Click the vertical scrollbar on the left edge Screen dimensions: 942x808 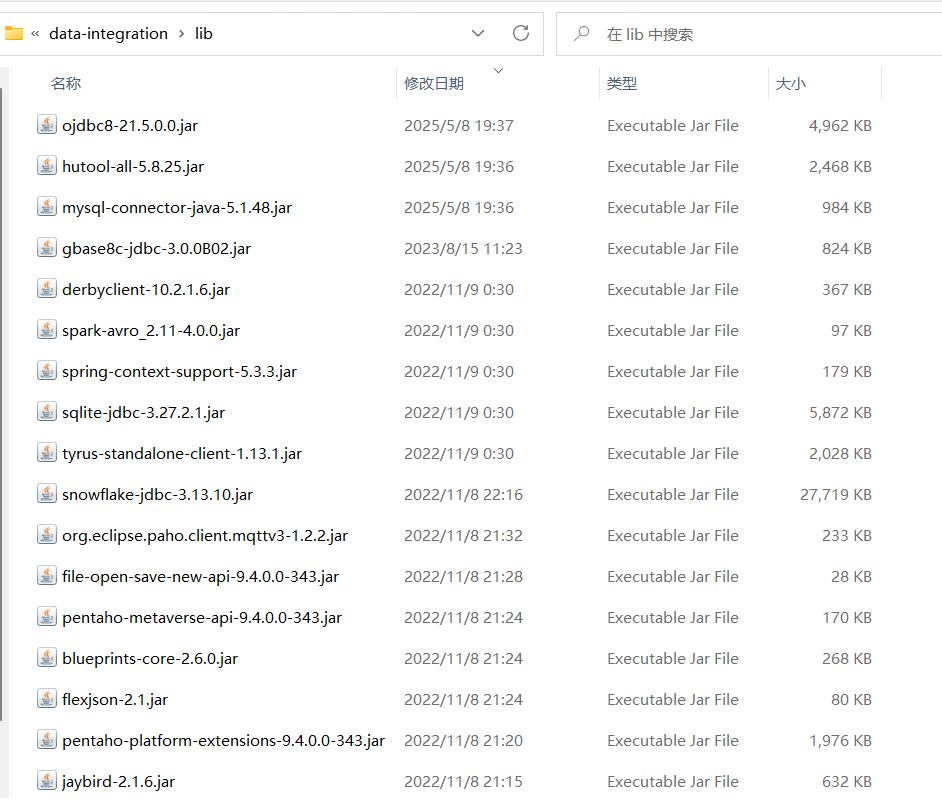point(3,402)
